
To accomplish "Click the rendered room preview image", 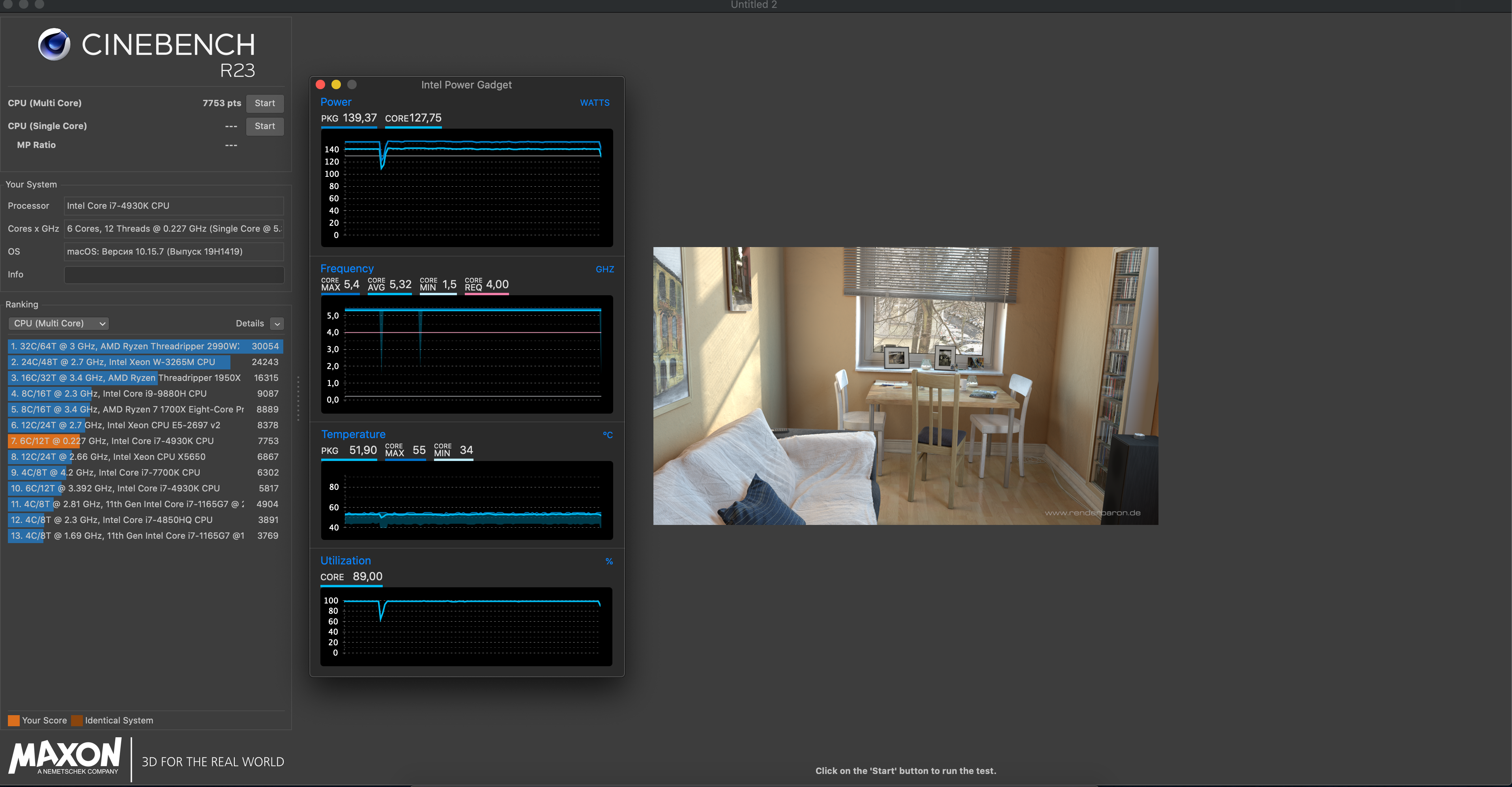I will pos(905,386).
